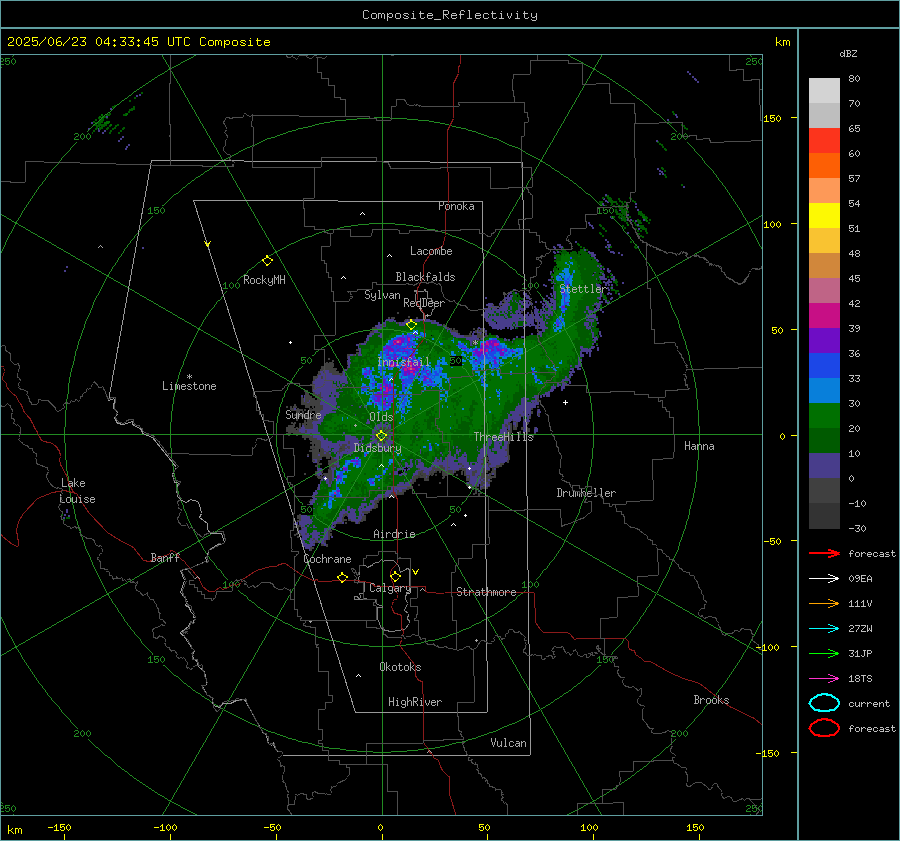Click the light gray 70-80 dBZ swatch
The width and height of the screenshot is (900, 841).
coord(824,91)
